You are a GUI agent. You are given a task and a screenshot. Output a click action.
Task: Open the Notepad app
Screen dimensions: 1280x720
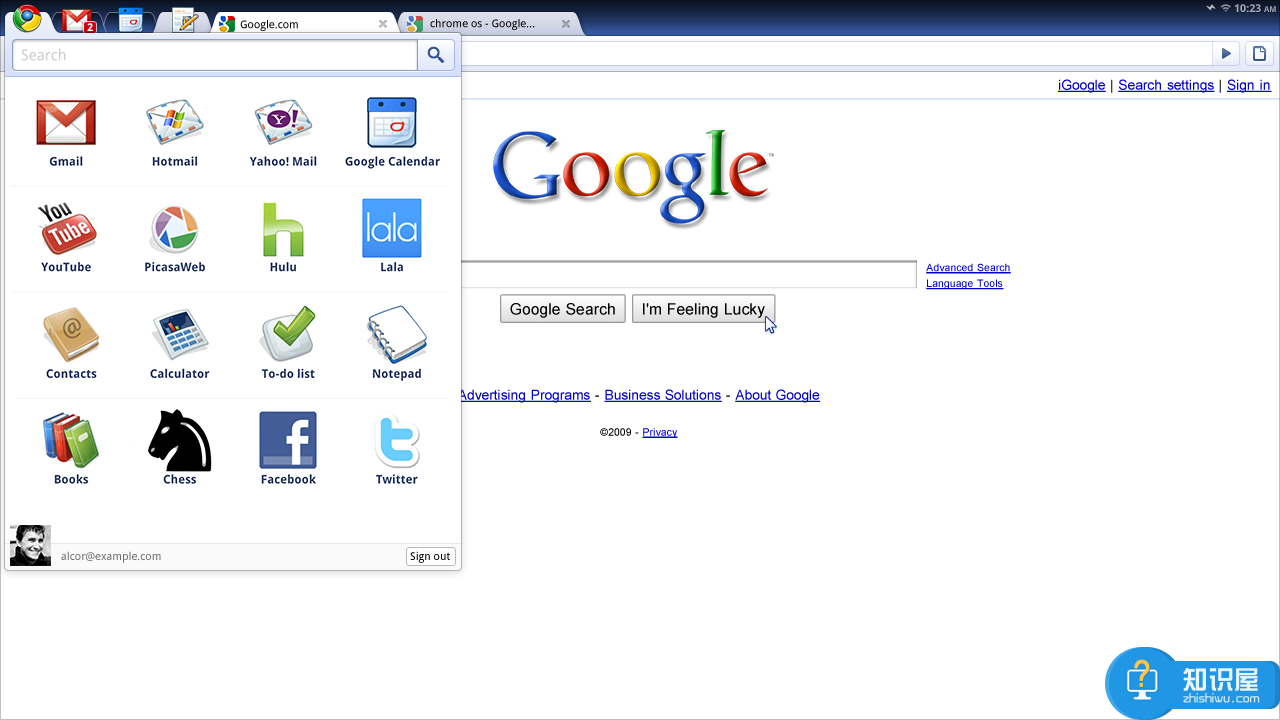[x=397, y=335]
